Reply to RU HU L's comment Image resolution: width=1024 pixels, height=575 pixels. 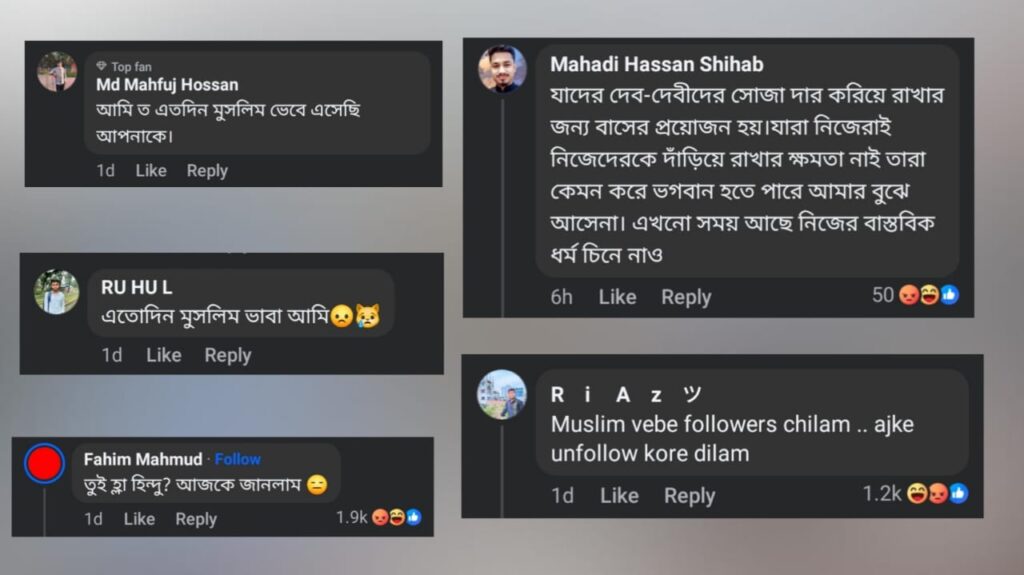pos(228,354)
